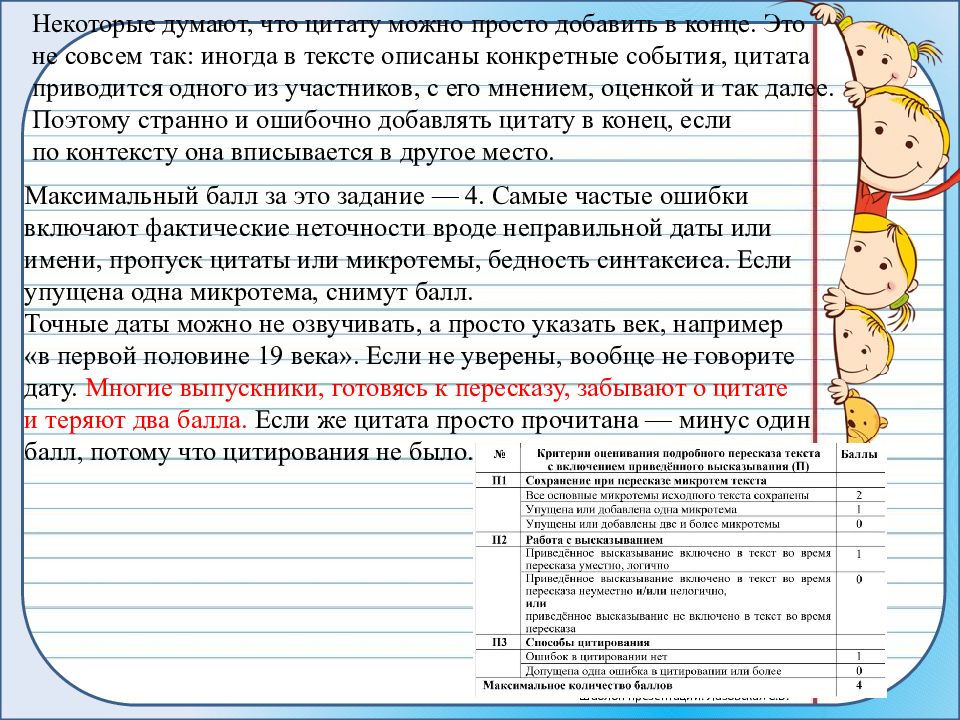
Task: Select the line "упущена одна микротема, снимут балл."
Action: click(x=249, y=293)
